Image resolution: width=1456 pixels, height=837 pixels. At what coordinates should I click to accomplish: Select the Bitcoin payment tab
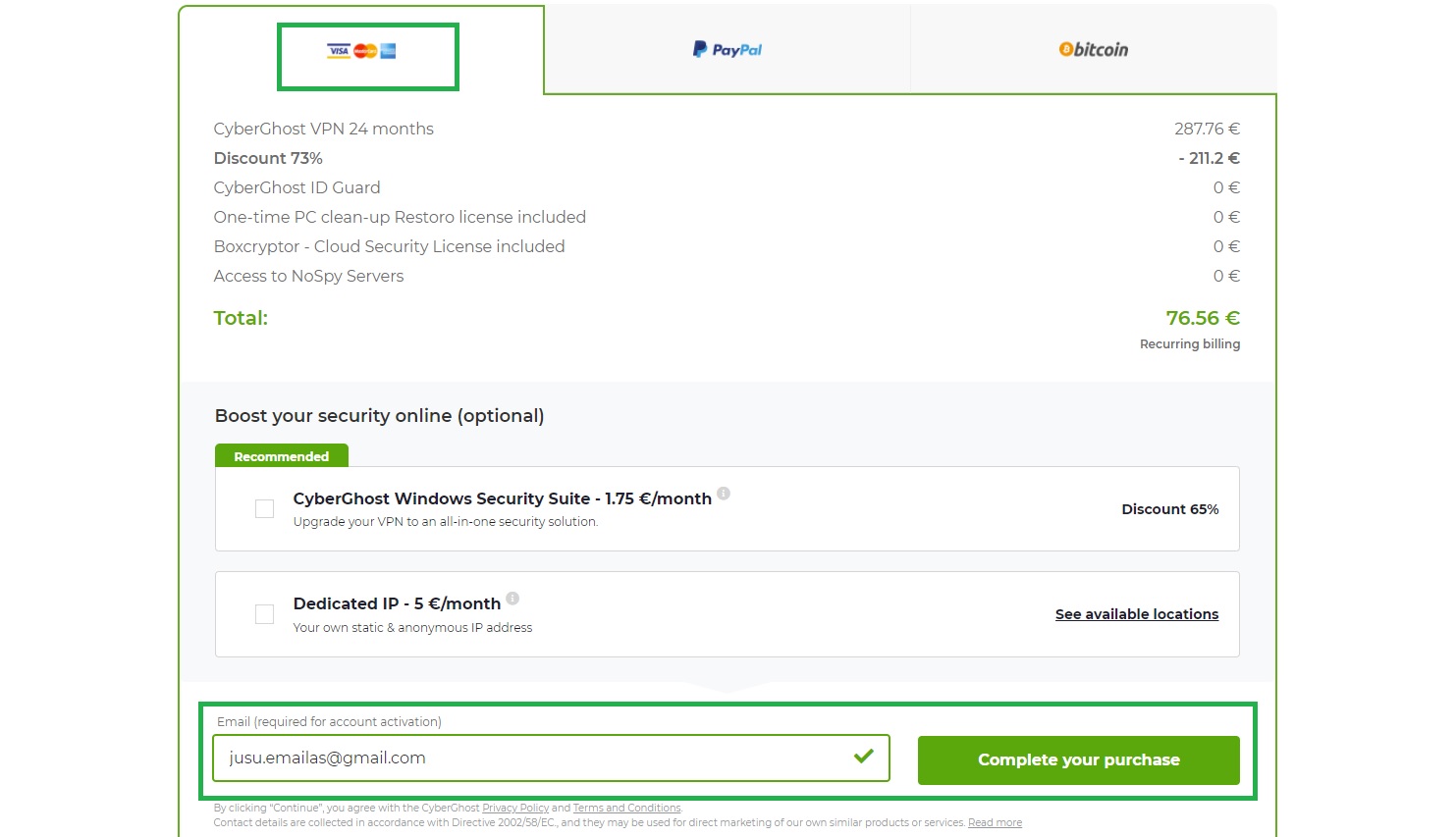point(1094,50)
